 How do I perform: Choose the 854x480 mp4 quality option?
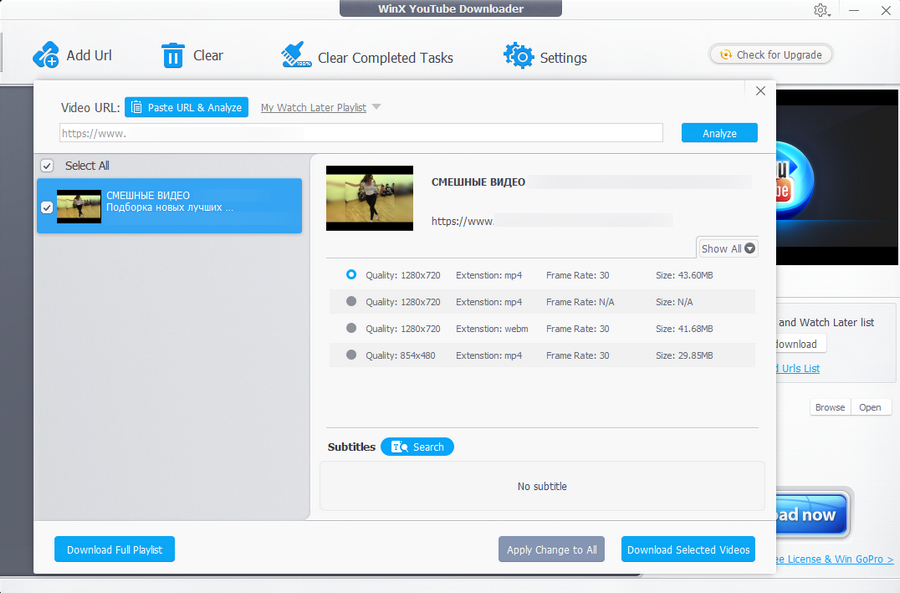click(351, 355)
